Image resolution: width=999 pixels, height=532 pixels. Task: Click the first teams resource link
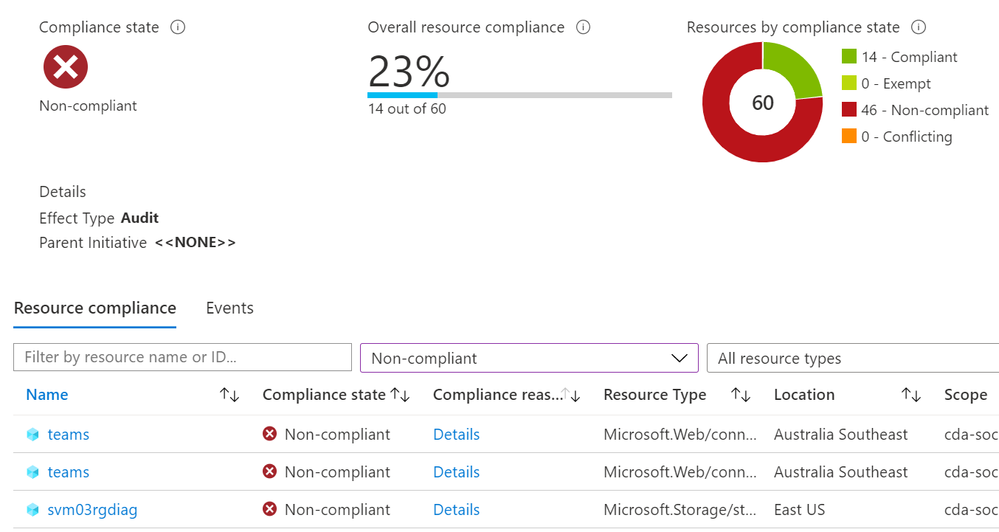[x=68, y=435]
